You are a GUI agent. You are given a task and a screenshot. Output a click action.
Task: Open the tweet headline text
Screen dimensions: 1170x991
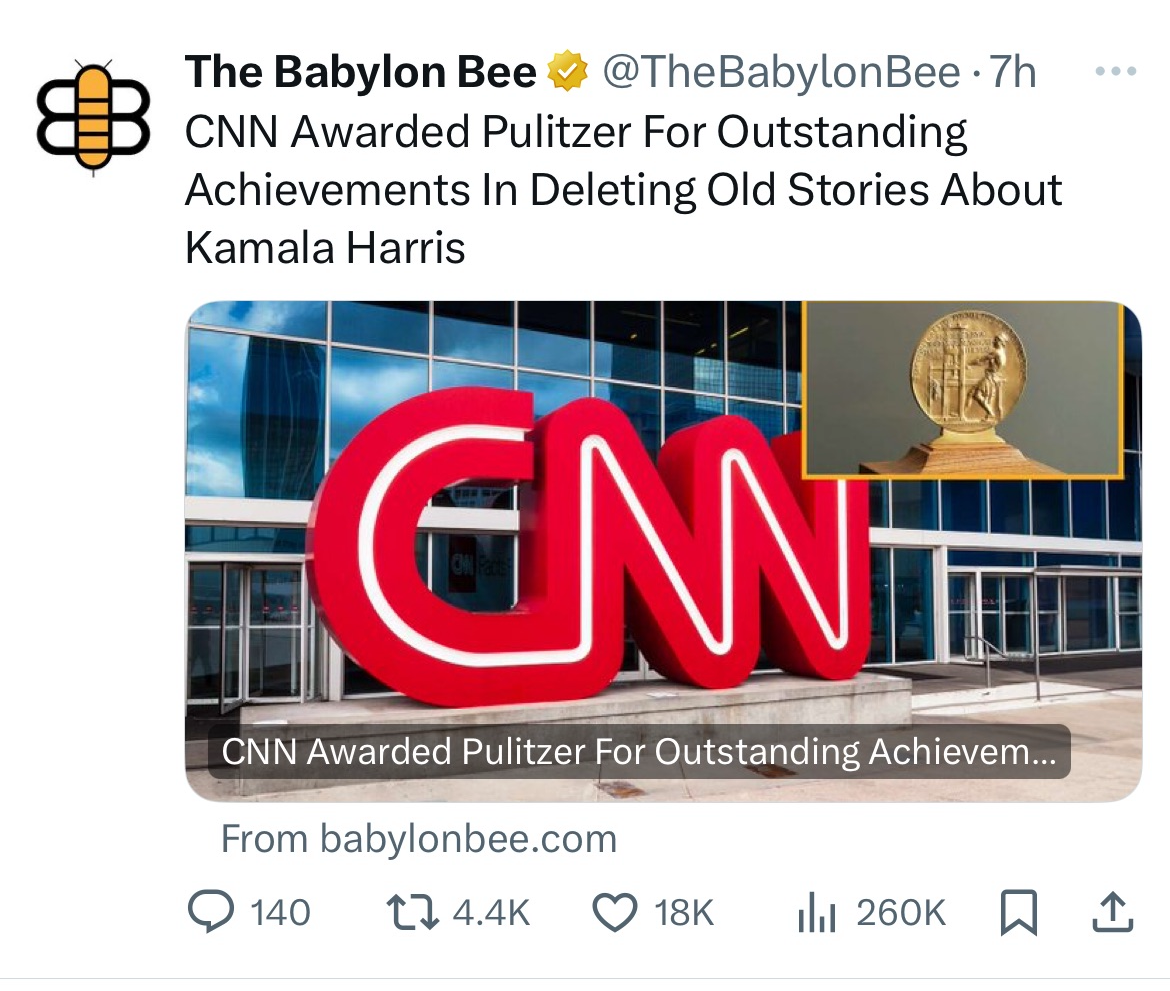tap(620, 190)
